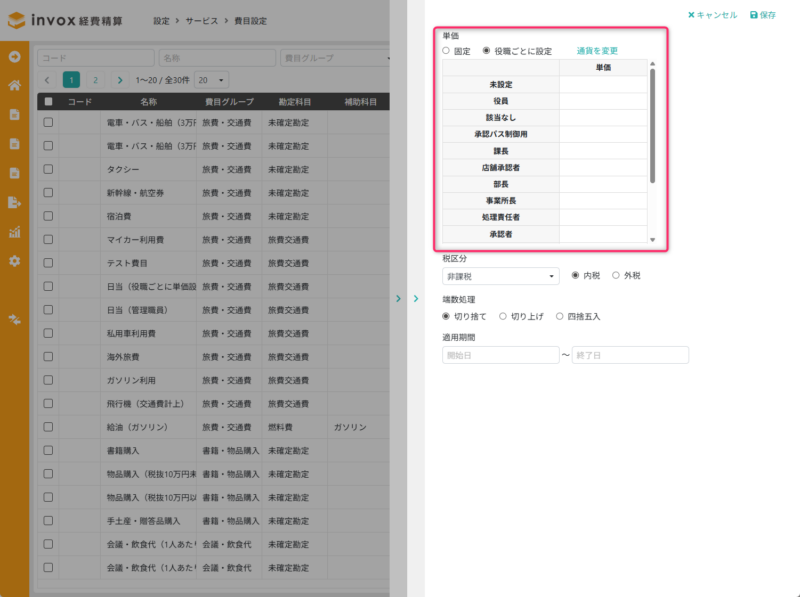Open the 20 items-per-page dropdown
This screenshot has width=800, height=597.
click(212, 79)
